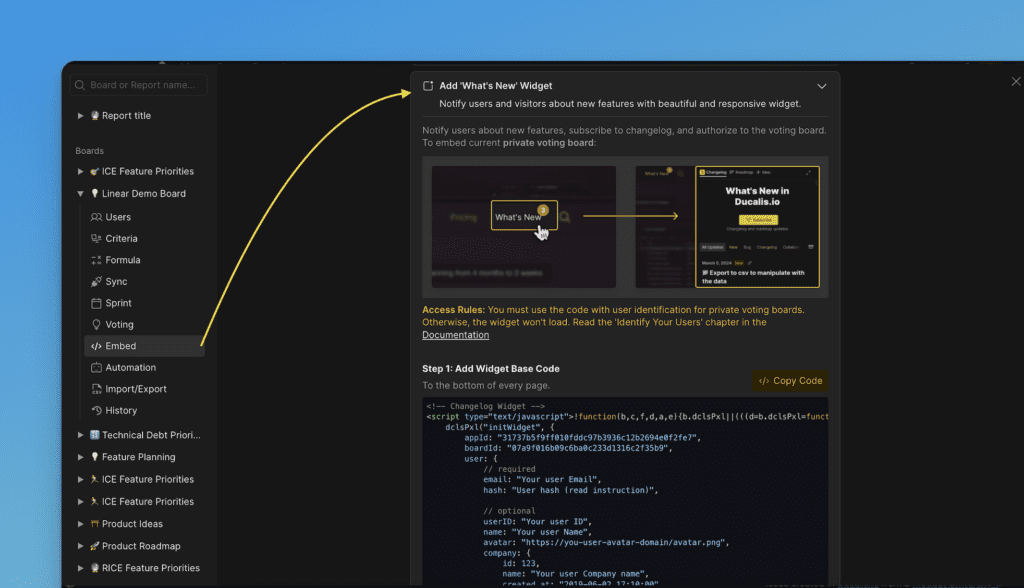Click the Criteria icon in the sidebar
Viewport: 1024px width, 588px height.
pos(98,238)
